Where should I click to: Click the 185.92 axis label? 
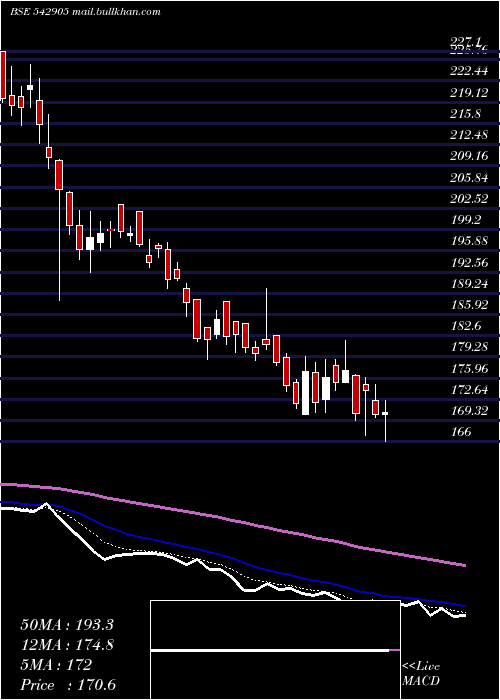pyautogui.click(x=469, y=305)
